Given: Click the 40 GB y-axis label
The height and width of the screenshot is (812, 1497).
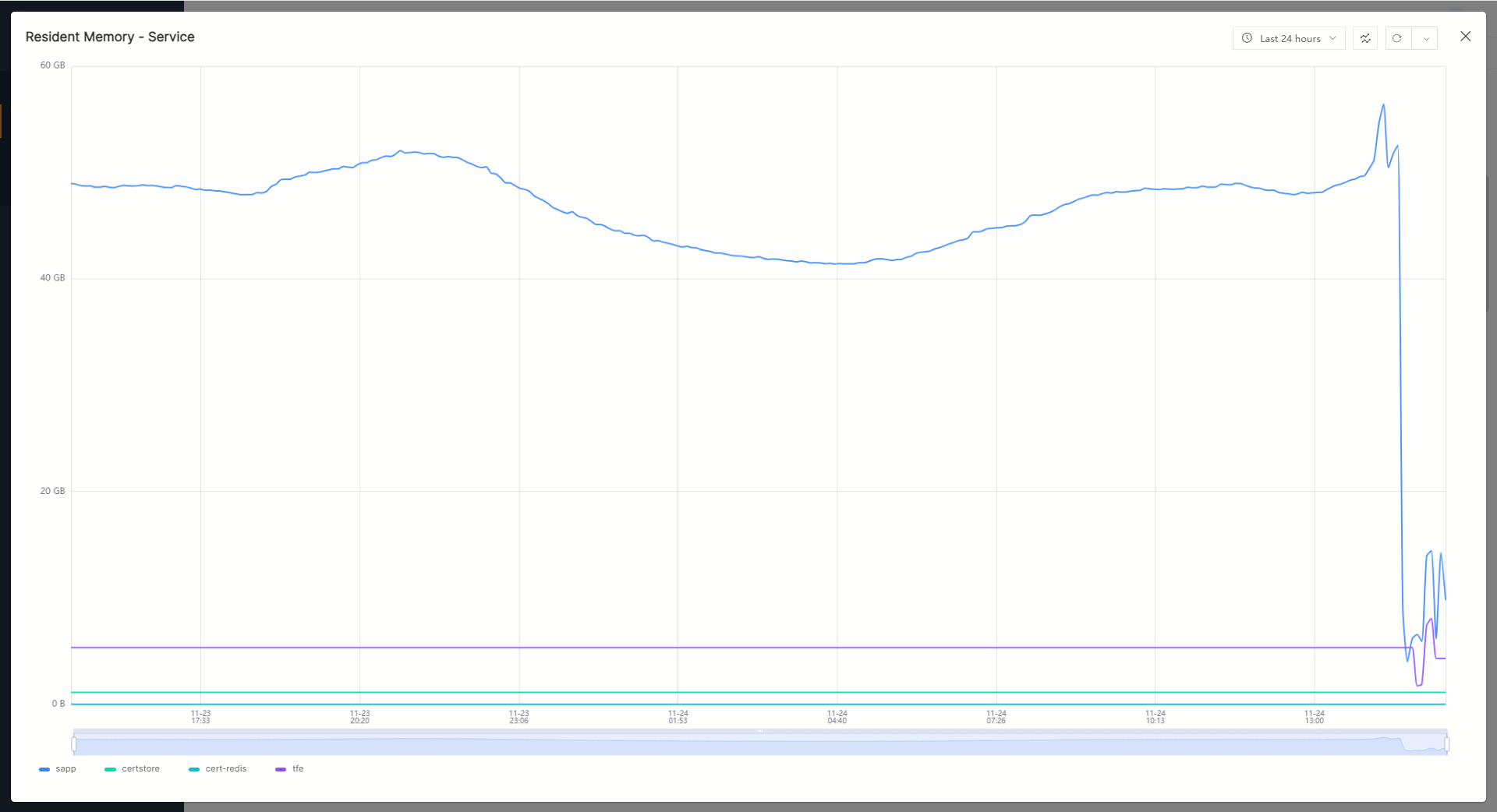Looking at the screenshot, I should [x=52, y=278].
